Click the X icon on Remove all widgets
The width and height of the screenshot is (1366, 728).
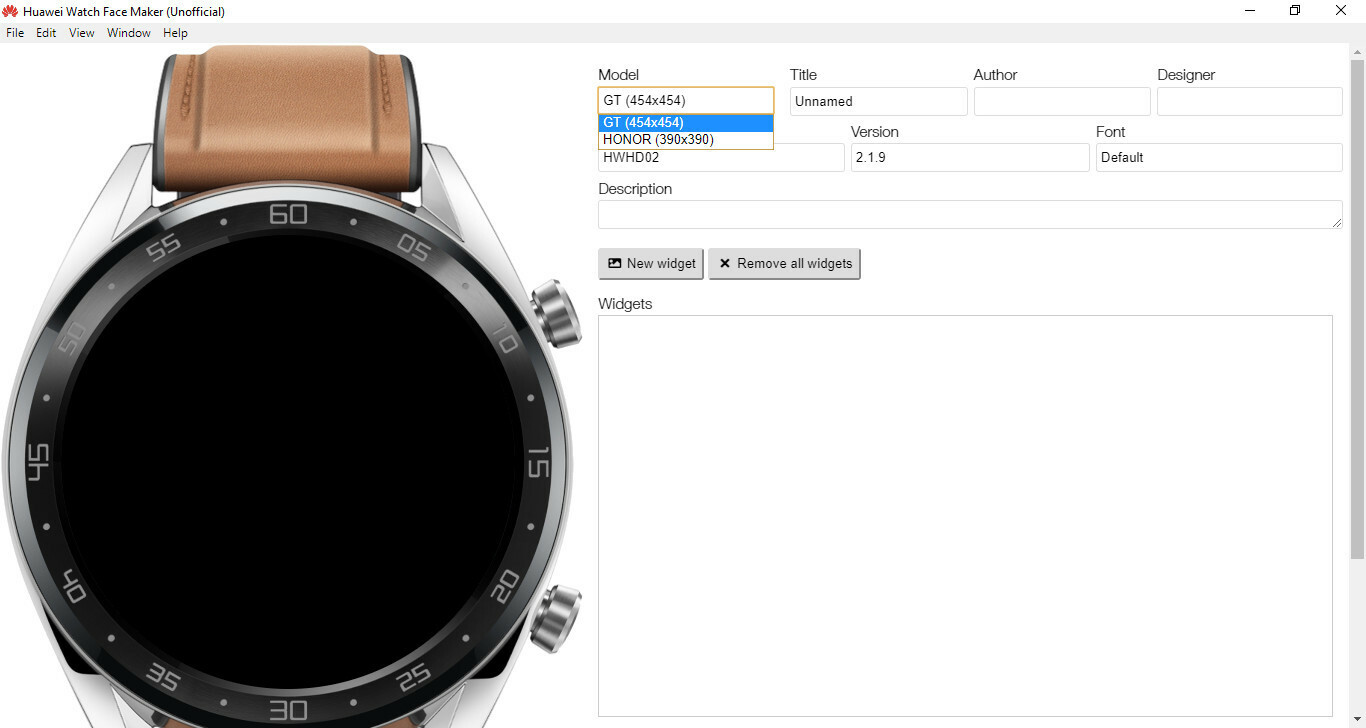(725, 264)
